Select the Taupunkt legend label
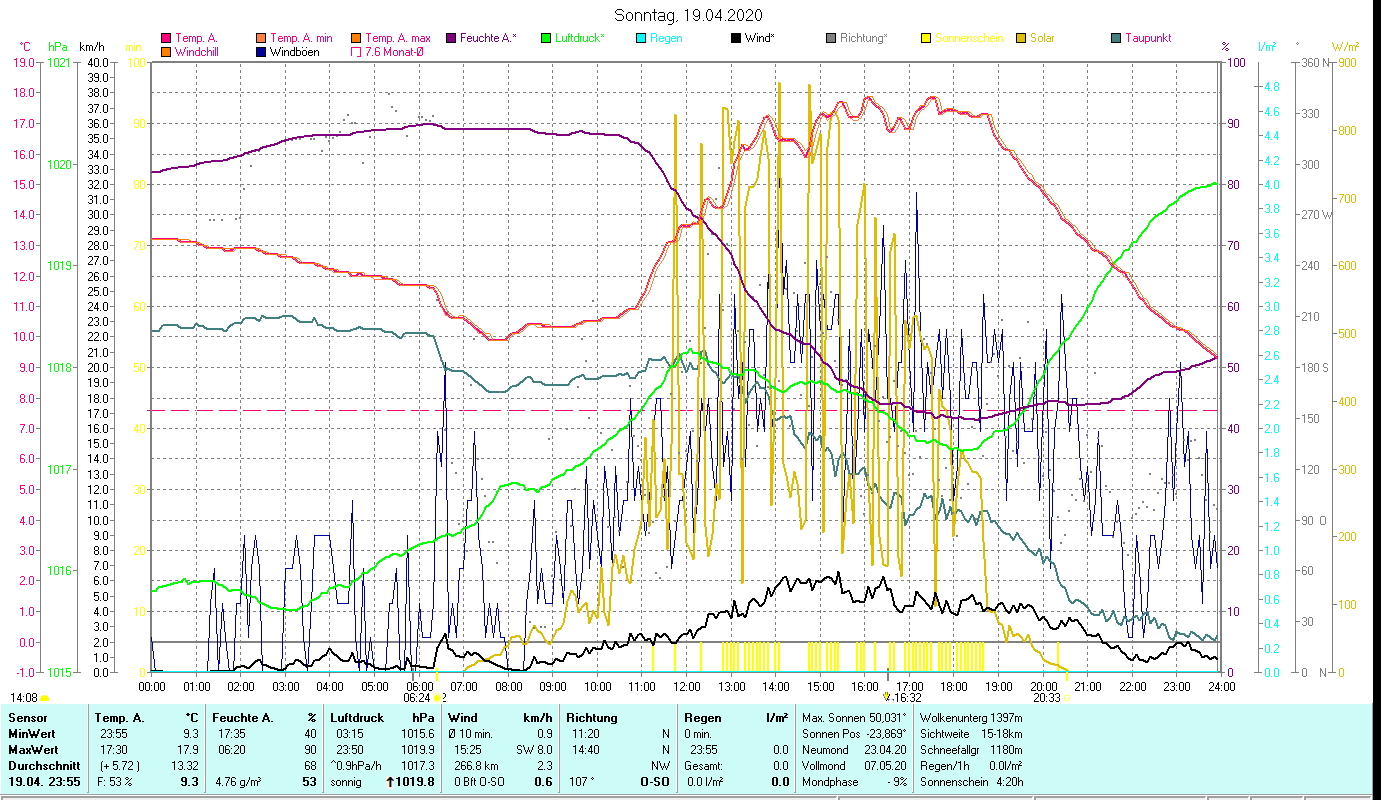The width and height of the screenshot is (1381, 800). point(1148,38)
